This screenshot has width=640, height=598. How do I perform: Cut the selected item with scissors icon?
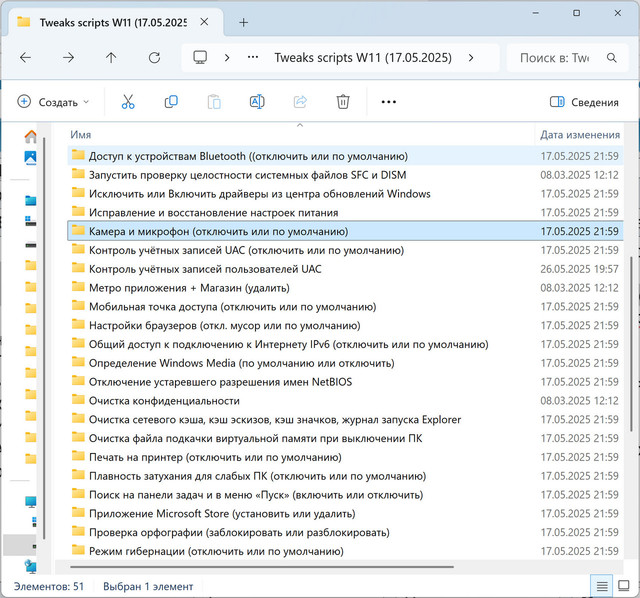128,102
